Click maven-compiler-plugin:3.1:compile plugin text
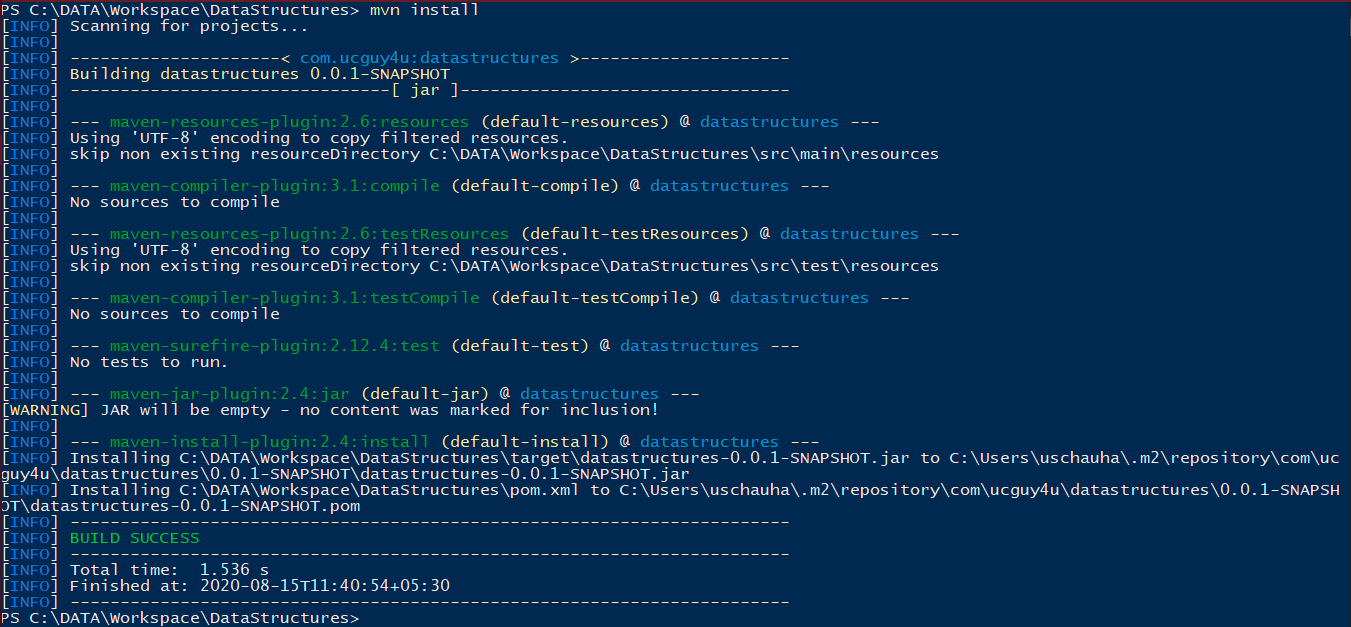The width and height of the screenshot is (1351, 627). pos(274,186)
